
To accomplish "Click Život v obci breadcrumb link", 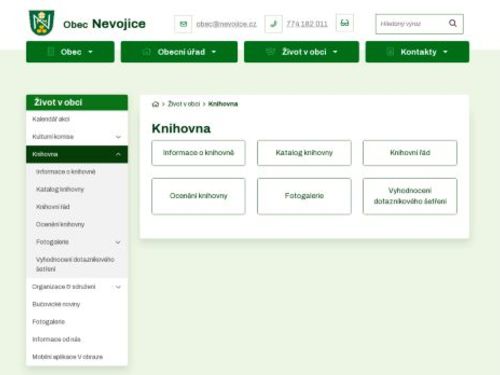I will click(184, 104).
